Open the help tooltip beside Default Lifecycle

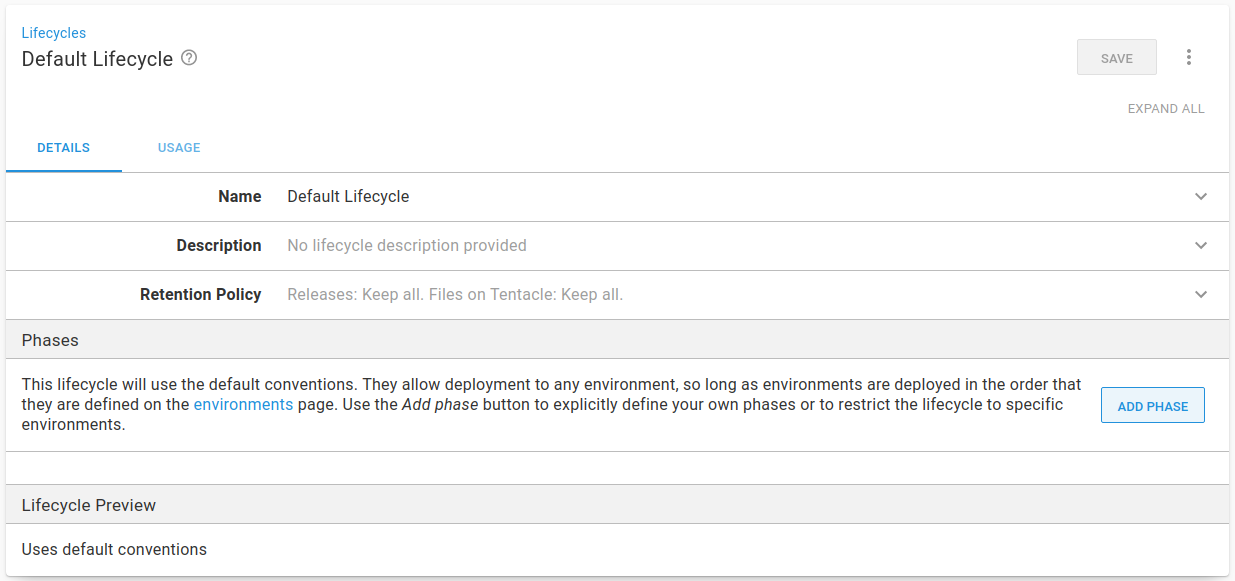188,58
